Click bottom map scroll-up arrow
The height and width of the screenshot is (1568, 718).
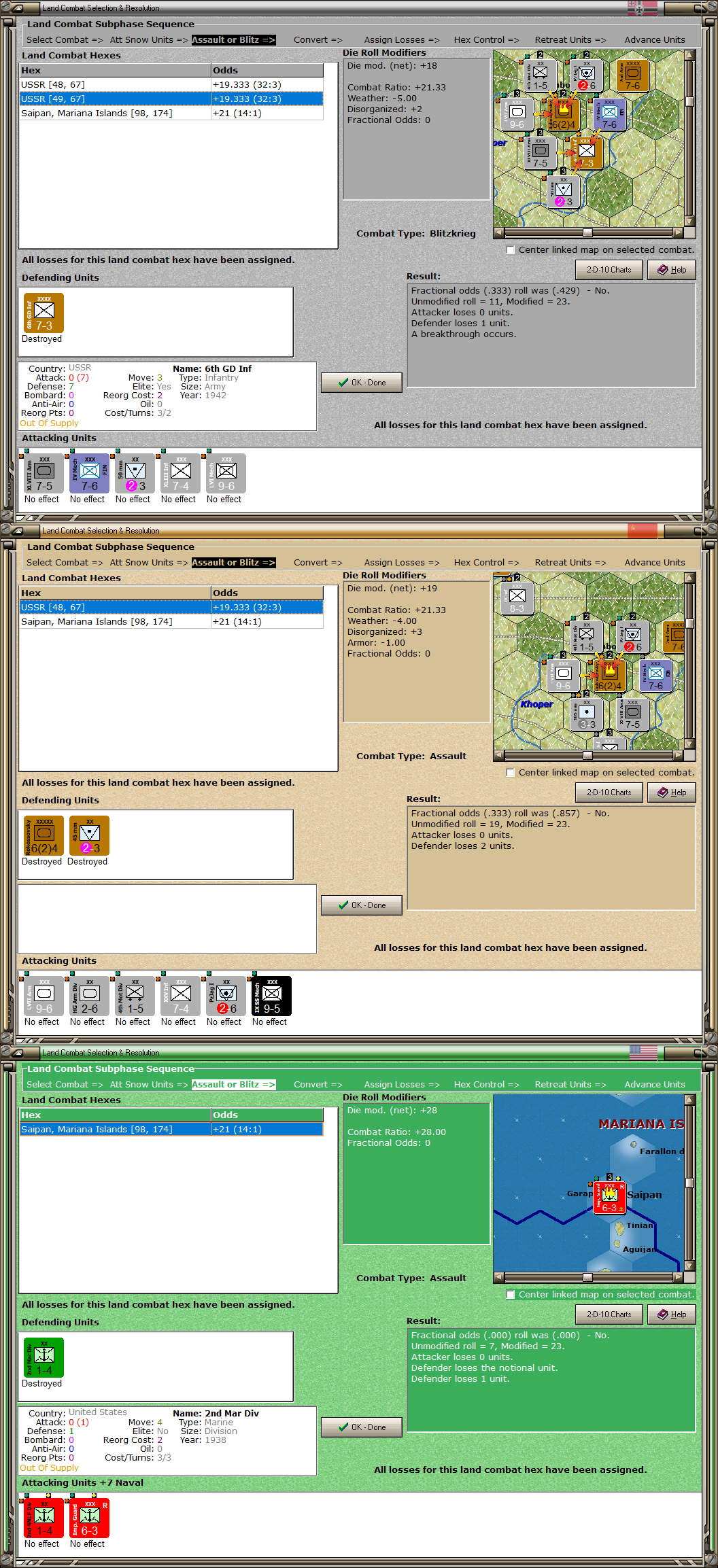(689, 1100)
